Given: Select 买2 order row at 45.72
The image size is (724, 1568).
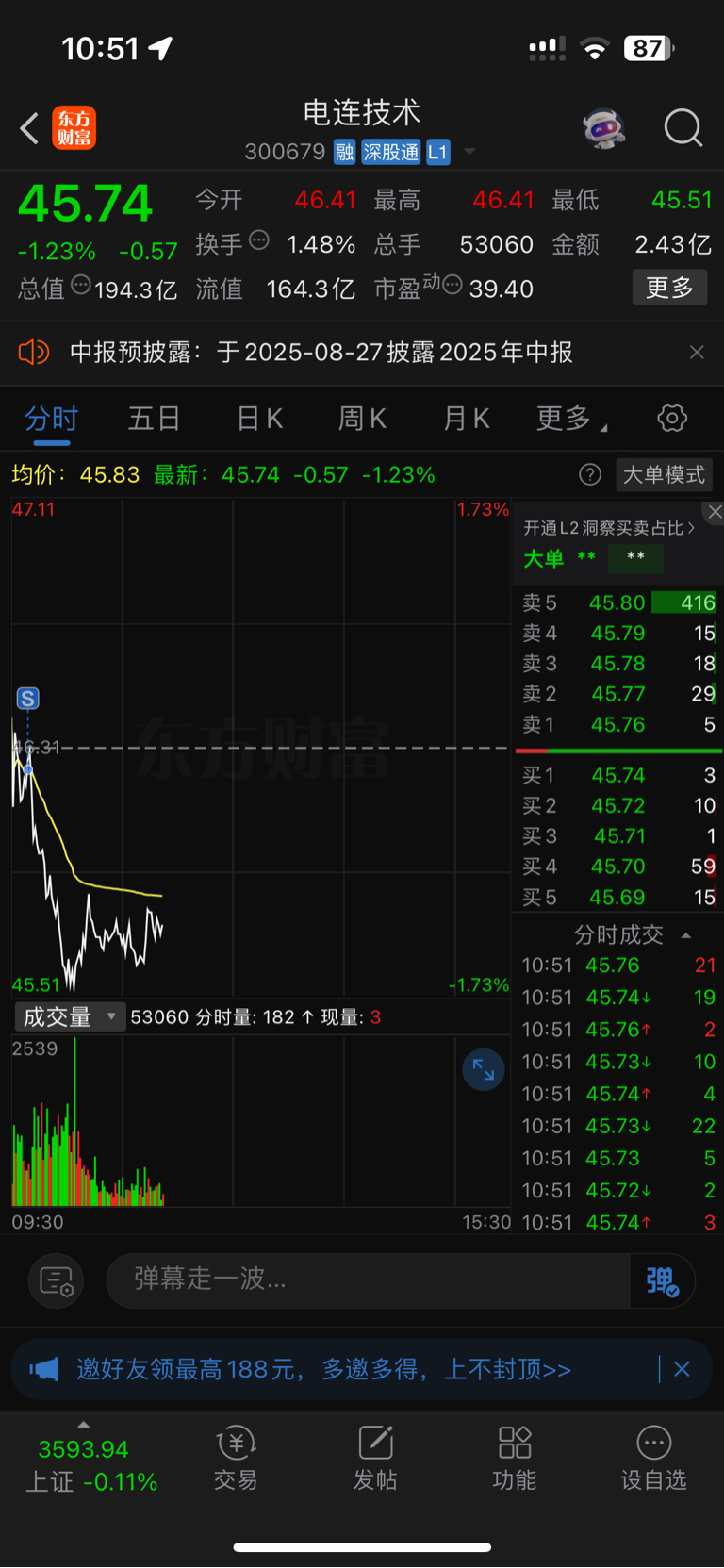Looking at the screenshot, I should (x=618, y=805).
